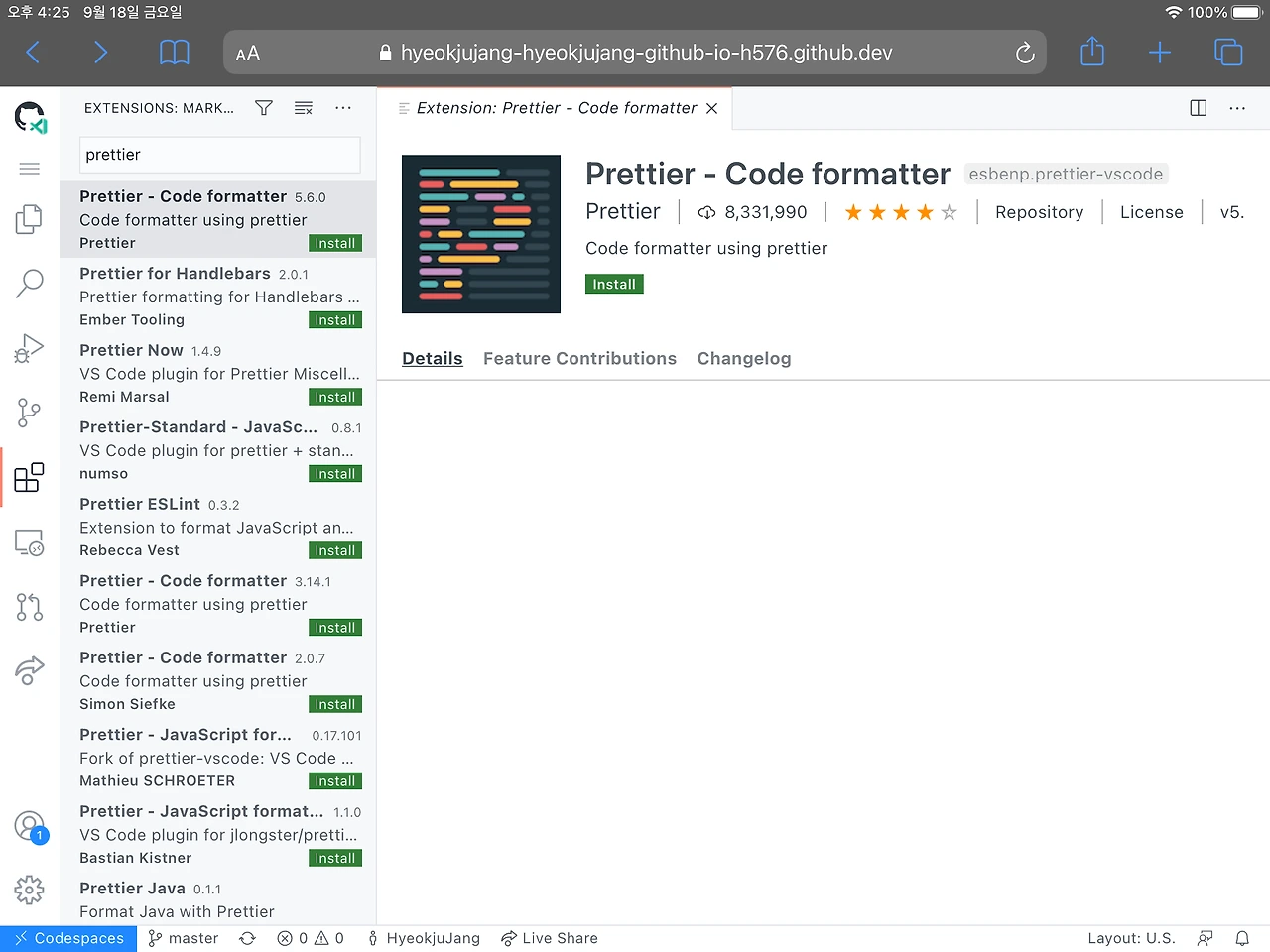Switch to the Changelog tab

744,359
